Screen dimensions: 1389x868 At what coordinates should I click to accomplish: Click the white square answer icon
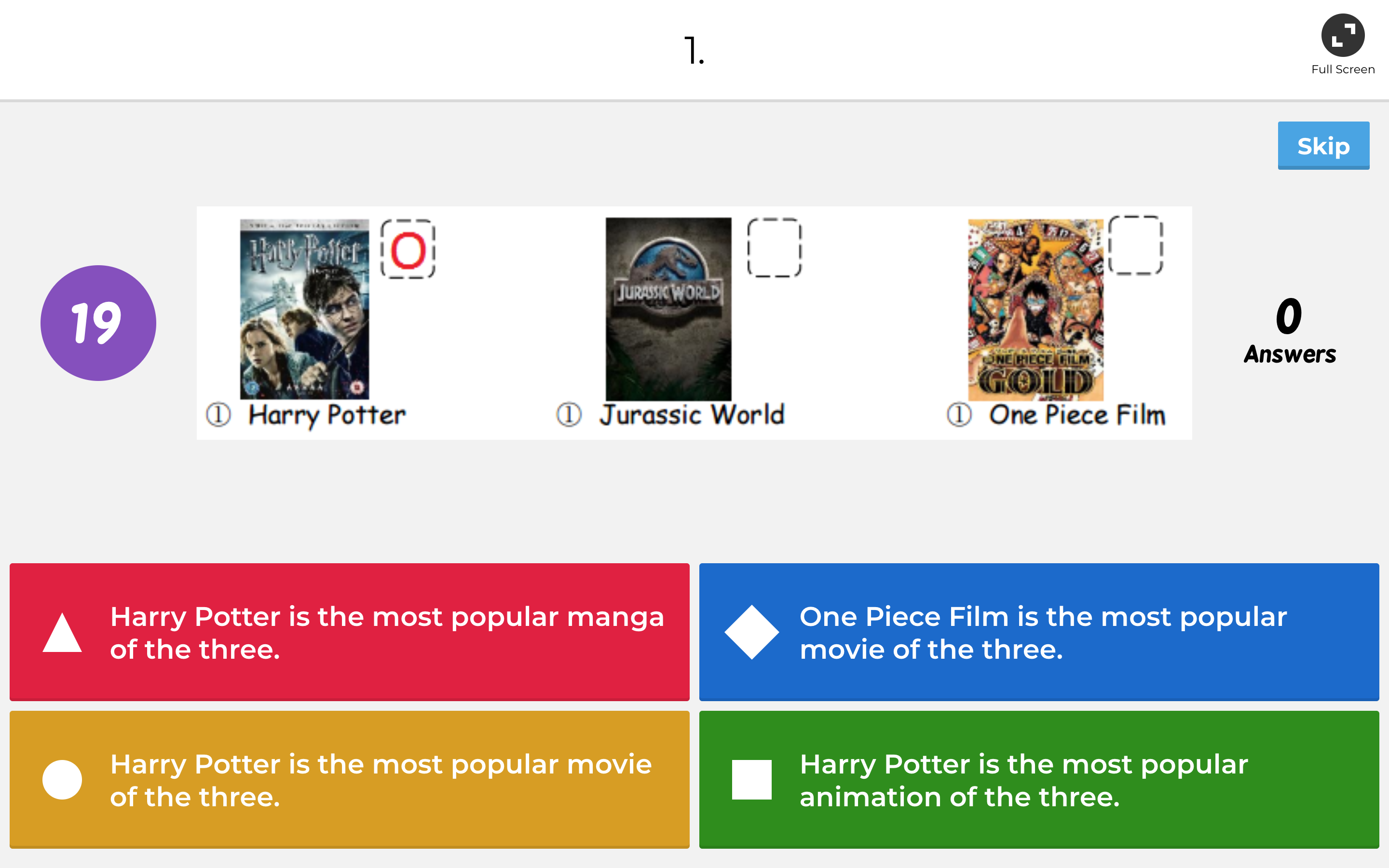click(x=751, y=780)
